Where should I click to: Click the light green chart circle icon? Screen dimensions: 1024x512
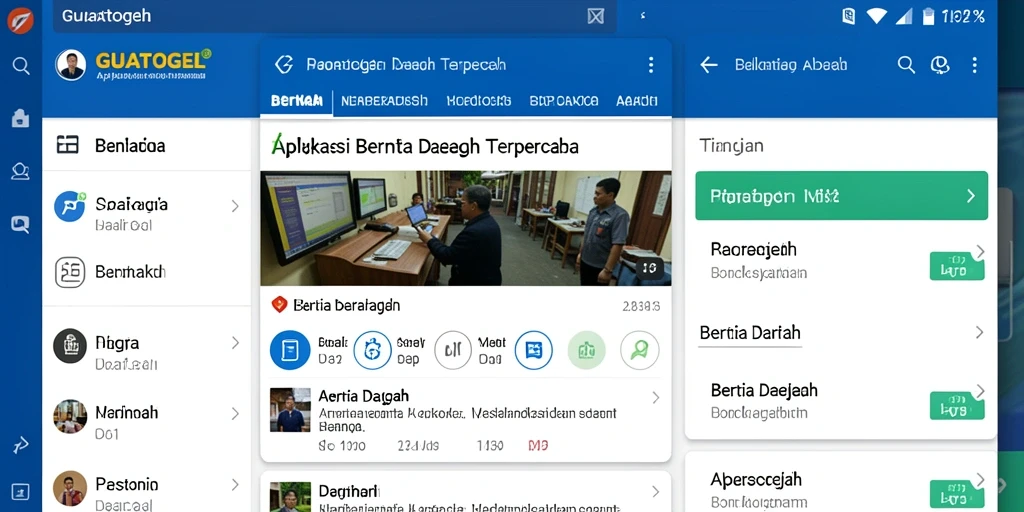coord(586,350)
